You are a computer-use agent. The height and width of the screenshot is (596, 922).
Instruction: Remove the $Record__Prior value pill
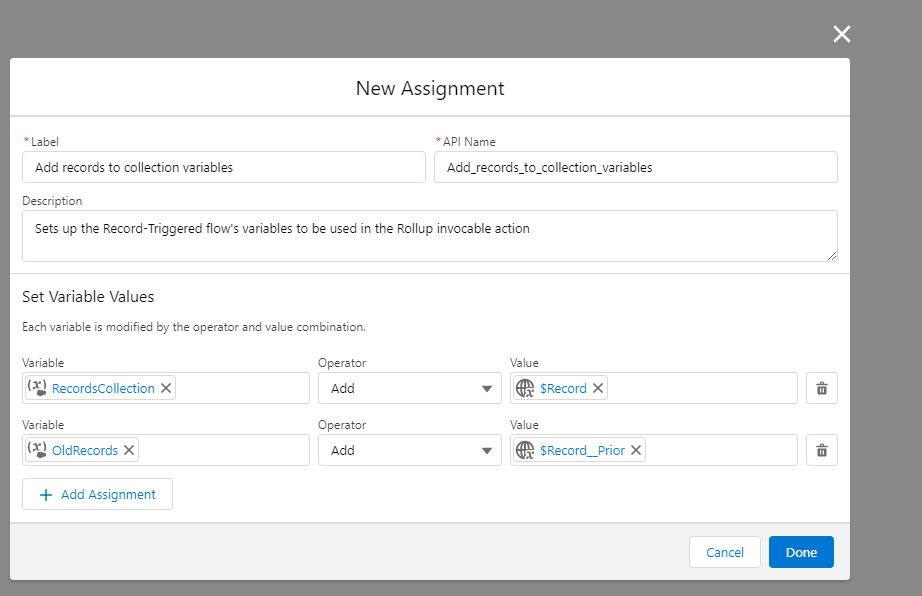coord(636,450)
